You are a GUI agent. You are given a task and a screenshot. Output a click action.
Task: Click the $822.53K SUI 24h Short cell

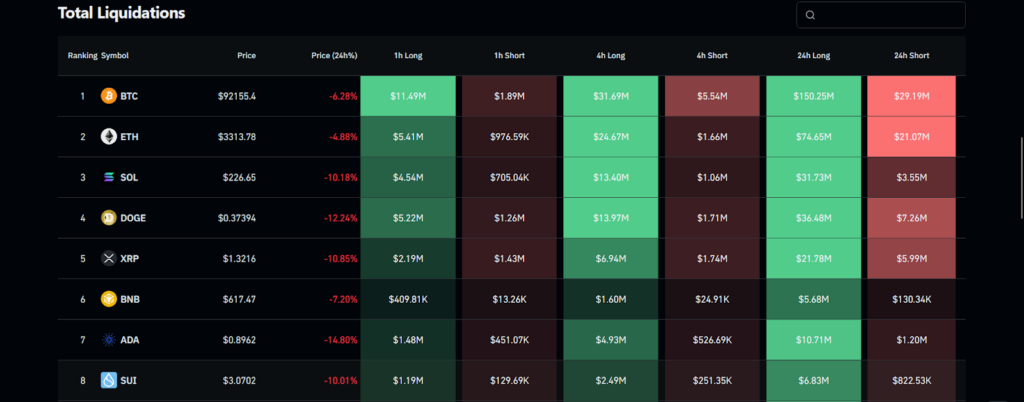(x=912, y=380)
